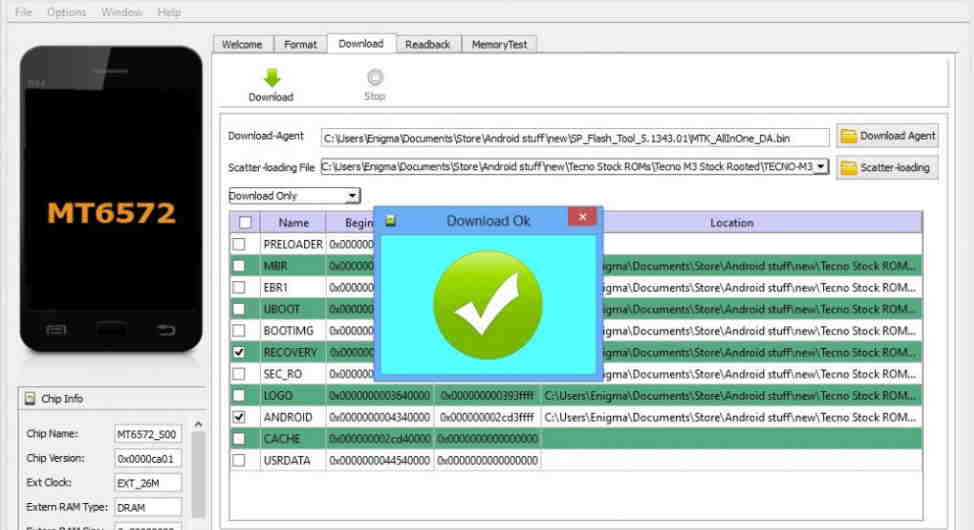The height and width of the screenshot is (530, 974).
Task: Check the EBR1 partition checkbox
Action: 239,288
